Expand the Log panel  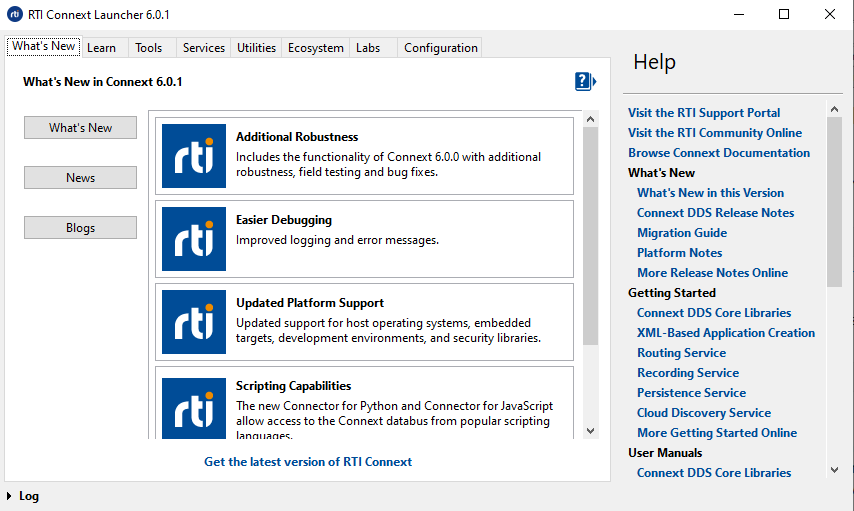coord(10,496)
